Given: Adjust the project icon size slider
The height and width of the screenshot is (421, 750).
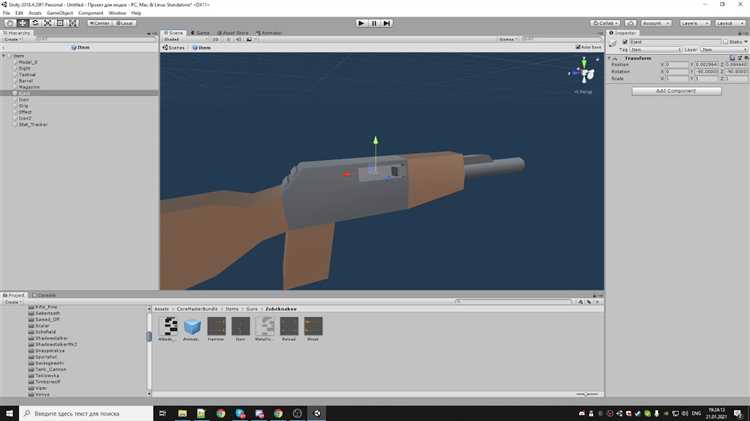Looking at the screenshot, I should (x=586, y=394).
